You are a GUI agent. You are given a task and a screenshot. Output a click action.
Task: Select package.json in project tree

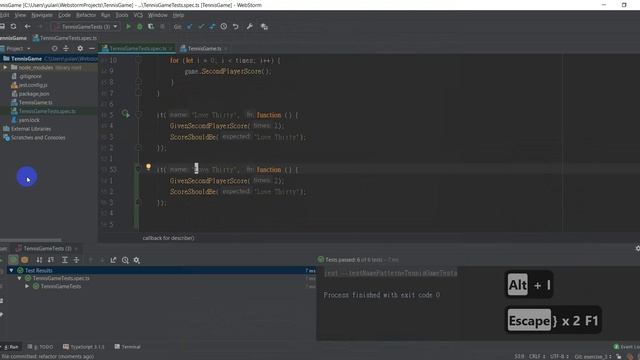click(x=34, y=93)
